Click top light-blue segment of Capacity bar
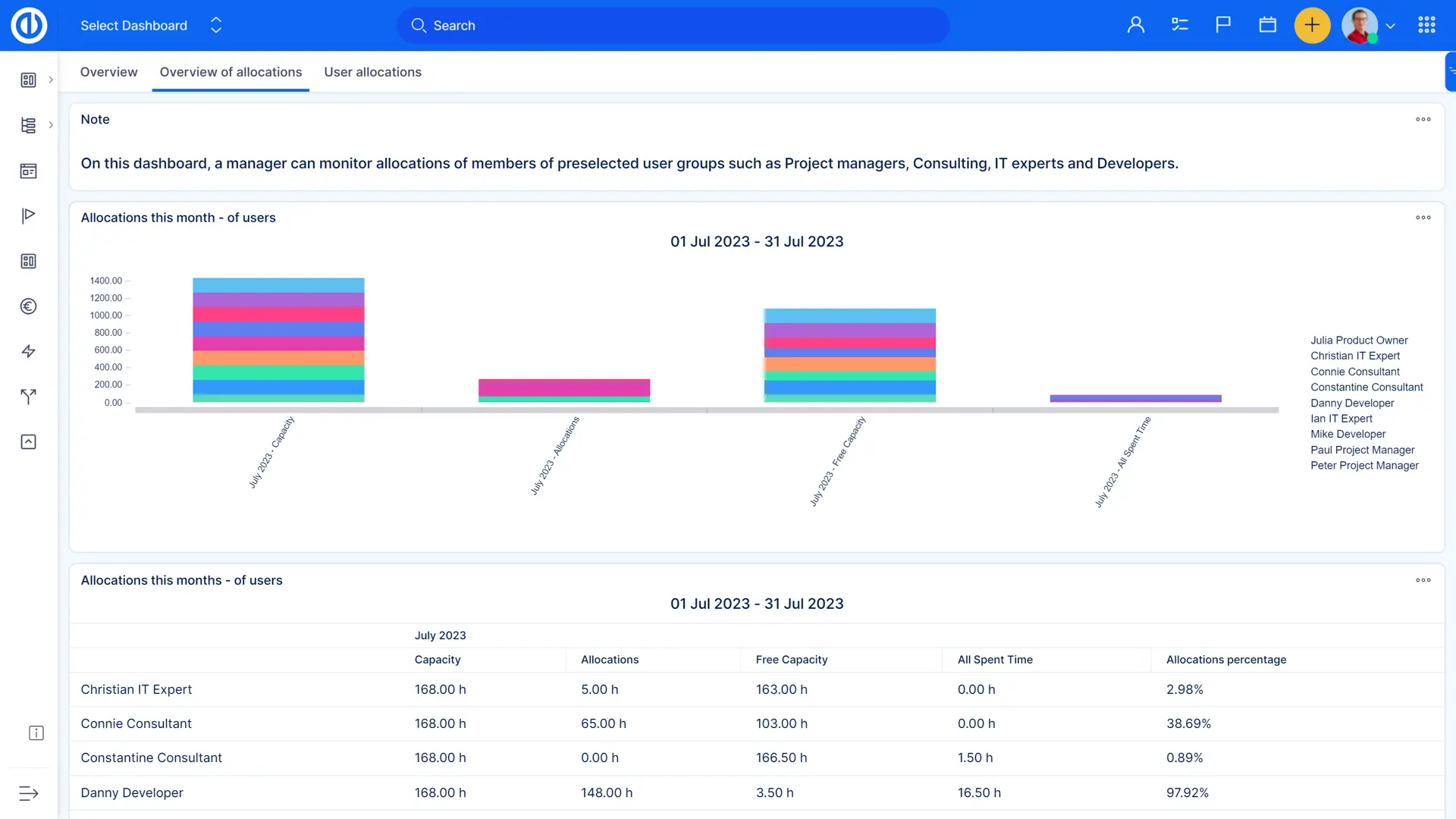This screenshot has height=819, width=1456. 278,285
